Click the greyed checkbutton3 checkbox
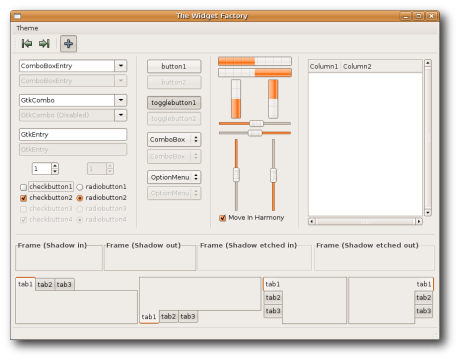 click(x=23, y=209)
